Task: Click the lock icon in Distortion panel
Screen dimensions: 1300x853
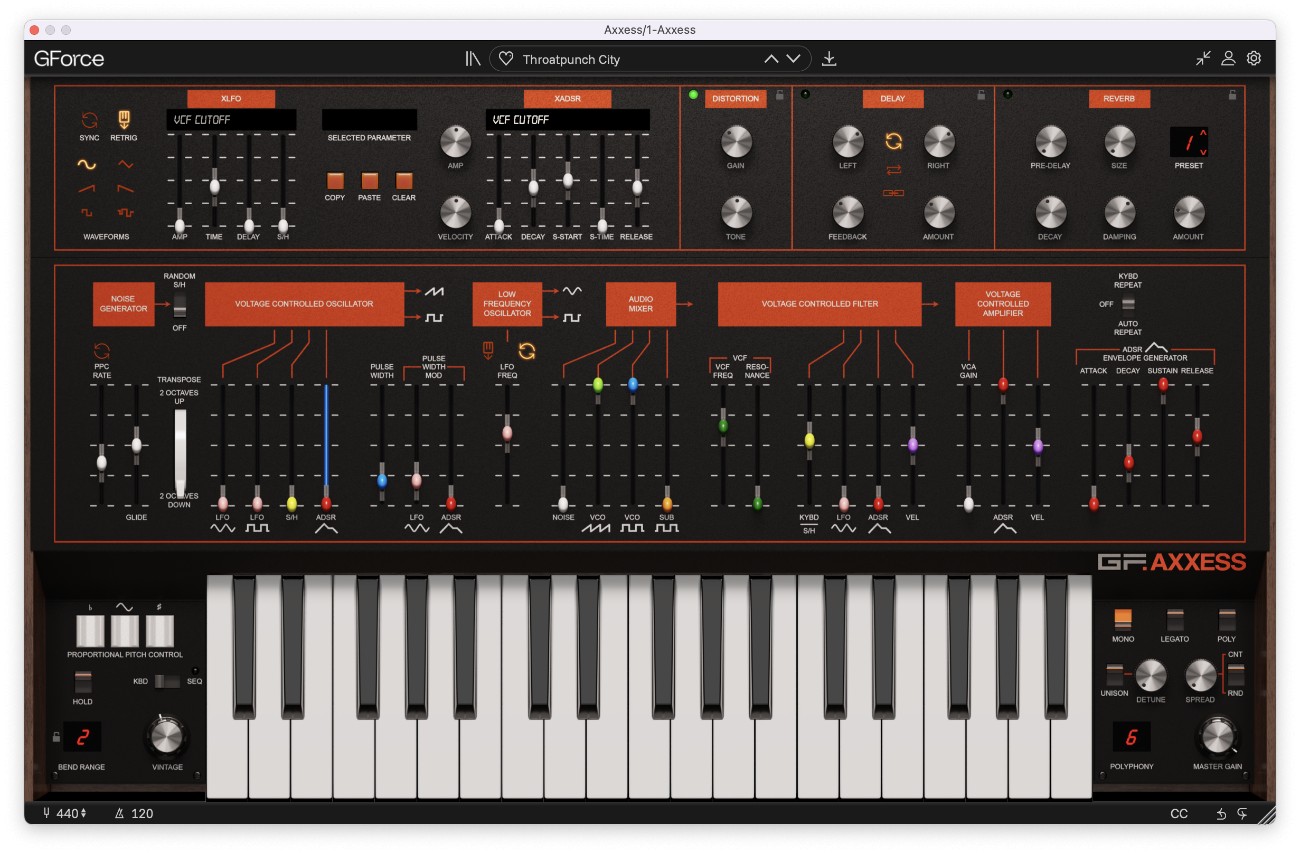Action: (780, 95)
